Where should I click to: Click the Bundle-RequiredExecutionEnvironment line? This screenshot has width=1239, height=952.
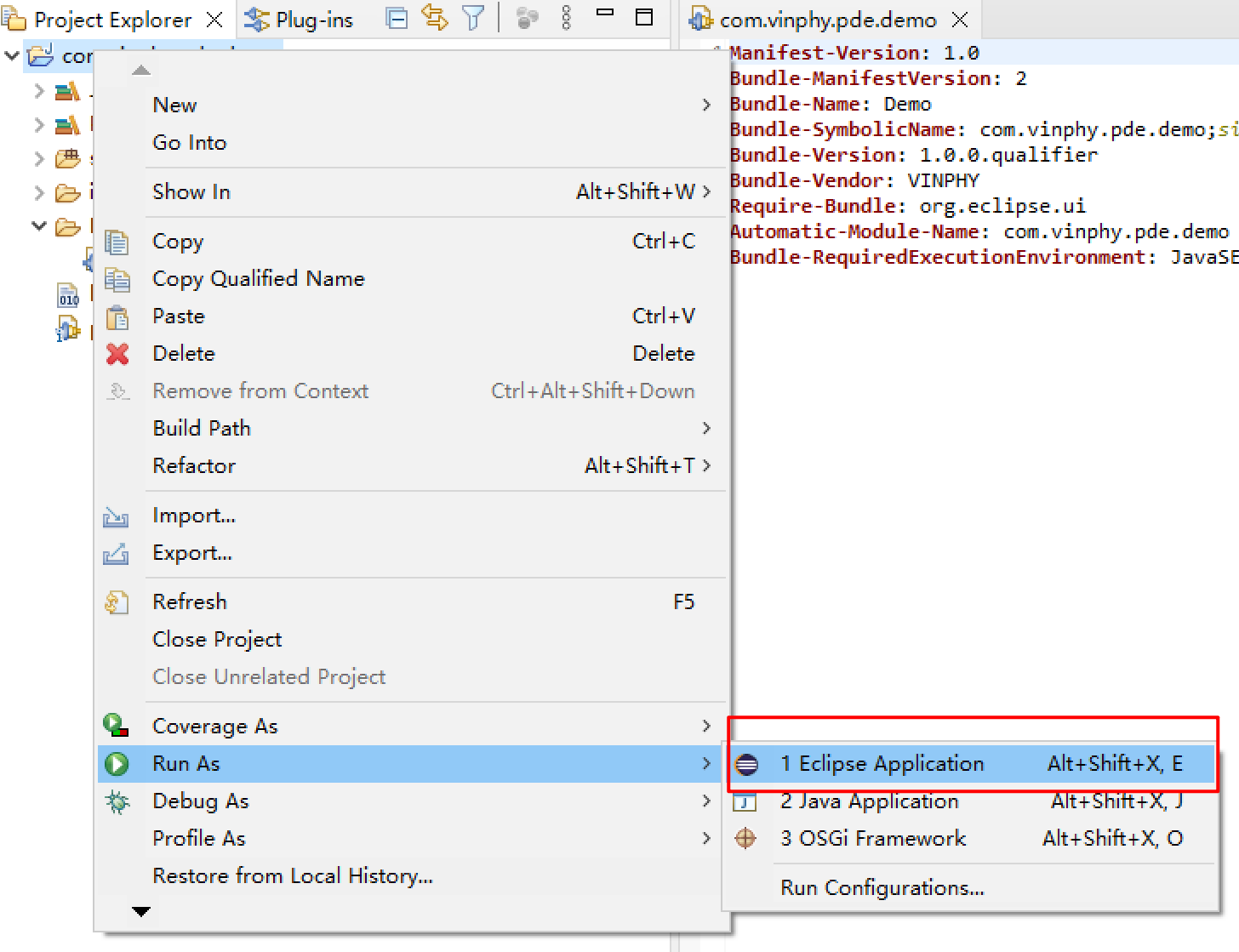tap(984, 257)
